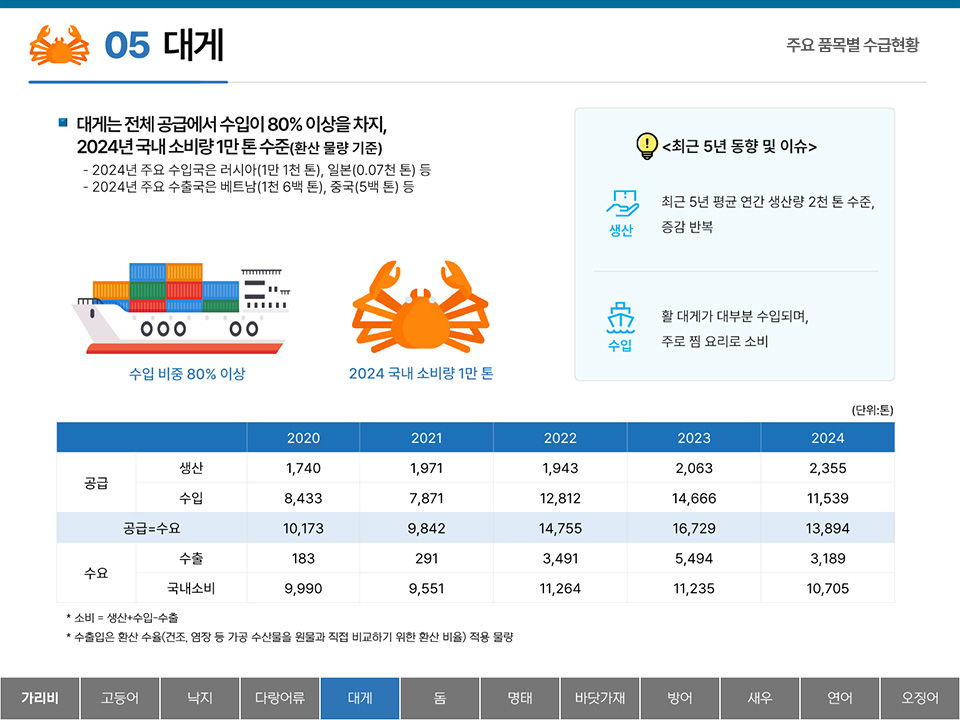This screenshot has width=960, height=720.
Task: Click the orange crab icon next to title
Action: (x=58, y=45)
